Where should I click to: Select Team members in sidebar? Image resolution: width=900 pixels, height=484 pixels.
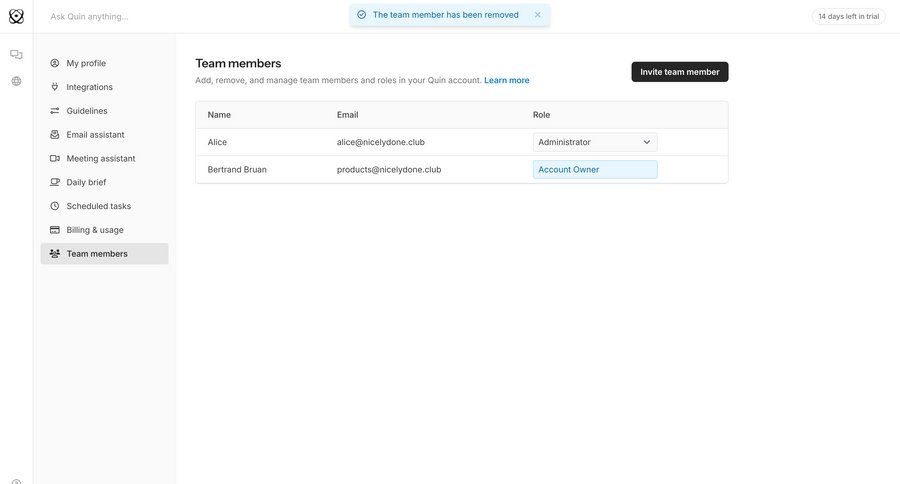tap(104, 254)
